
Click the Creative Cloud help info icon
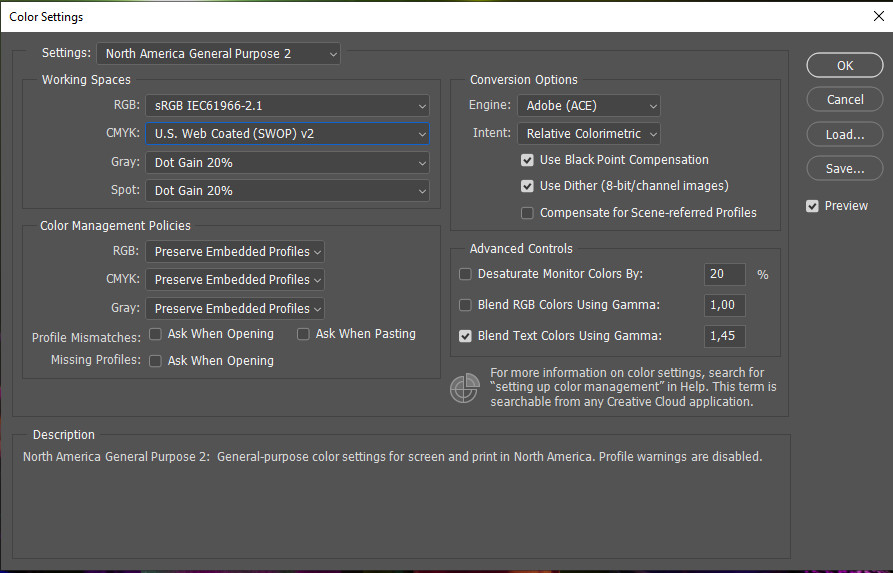(x=464, y=388)
